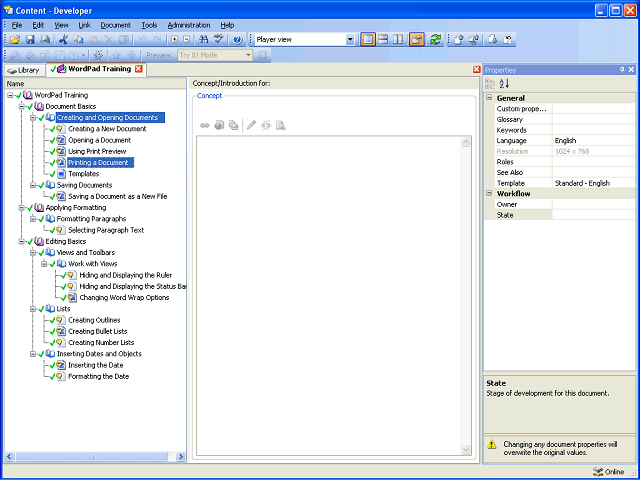Image resolution: width=640 pixels, height=480 pixels.
Task: Select Saving a Document as a New File
Action: tap(118, 196)
